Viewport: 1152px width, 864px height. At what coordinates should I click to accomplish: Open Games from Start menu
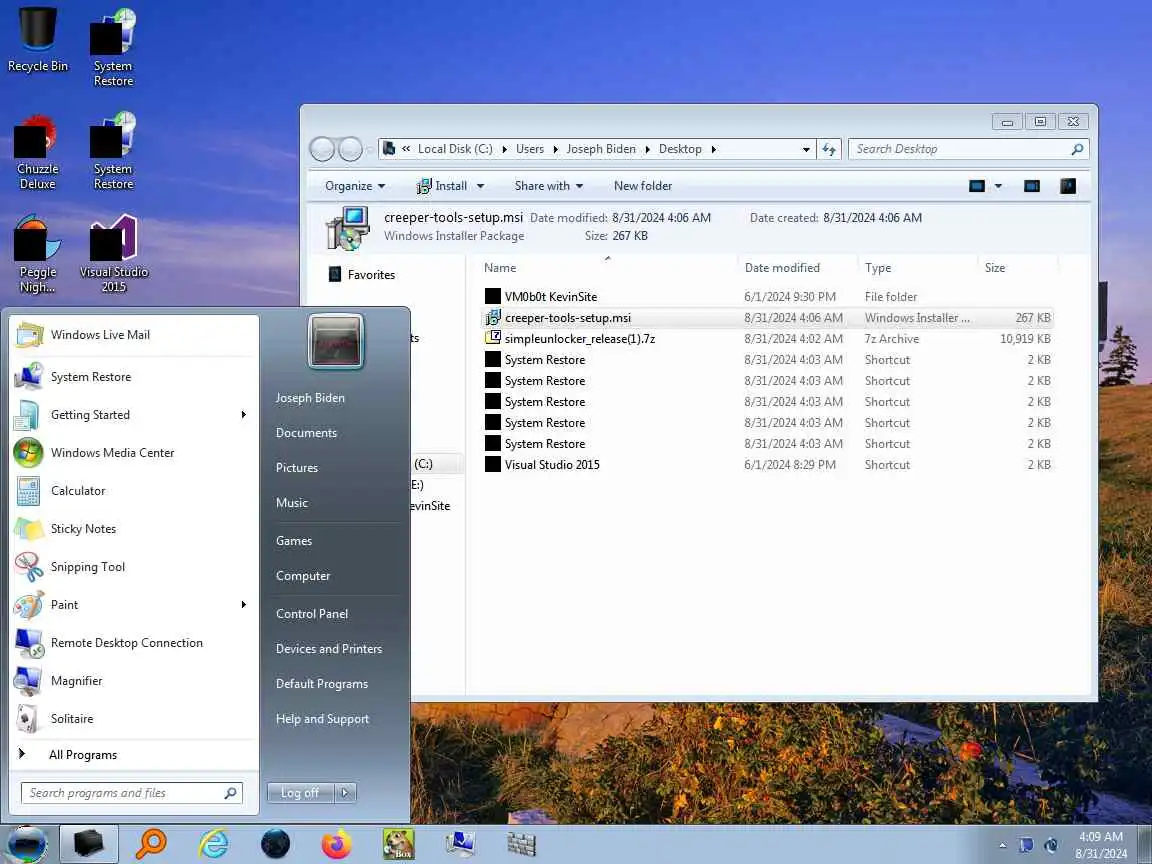pyautogui.click(x=294, y=541)
